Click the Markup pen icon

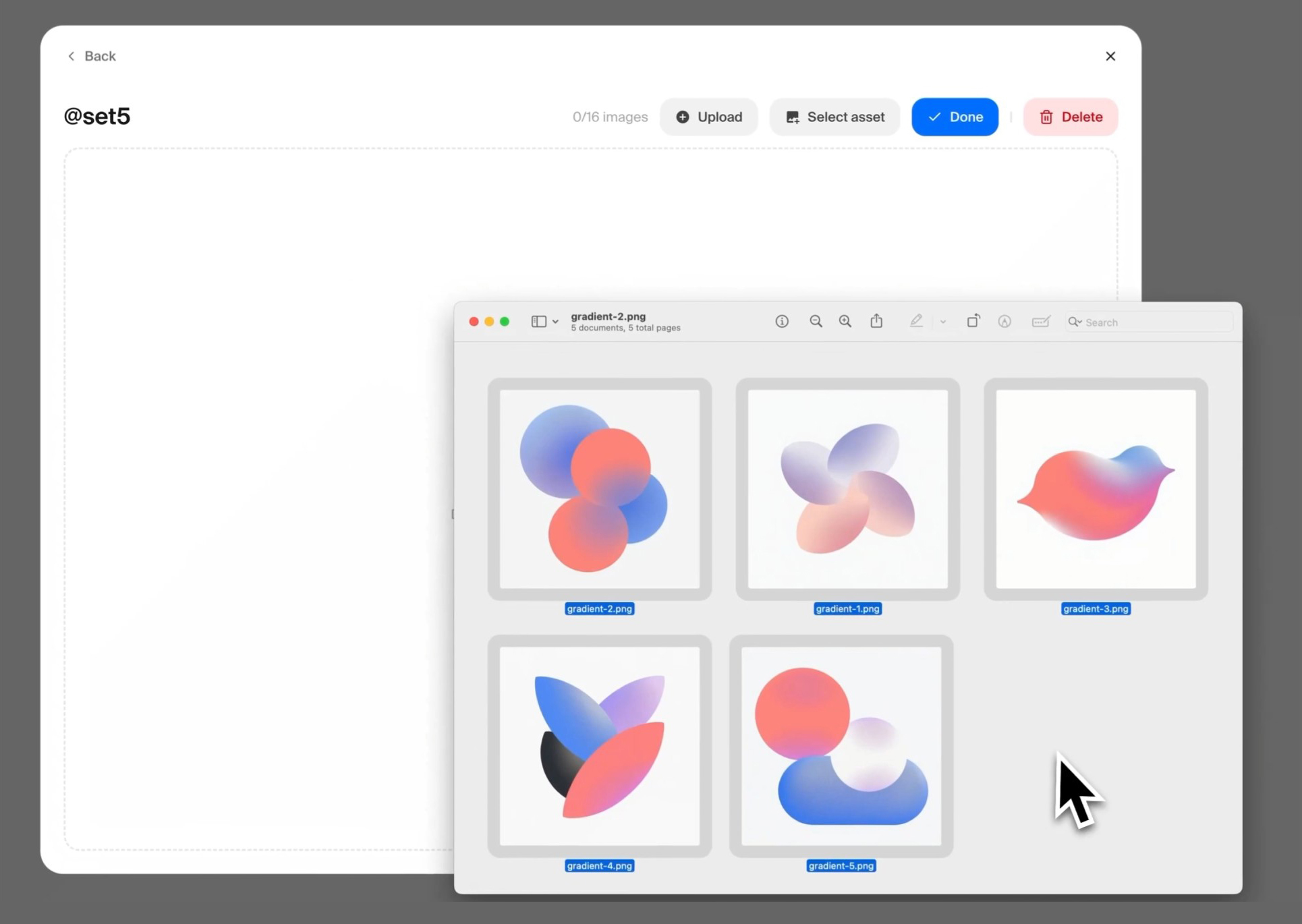pos(915,321)
